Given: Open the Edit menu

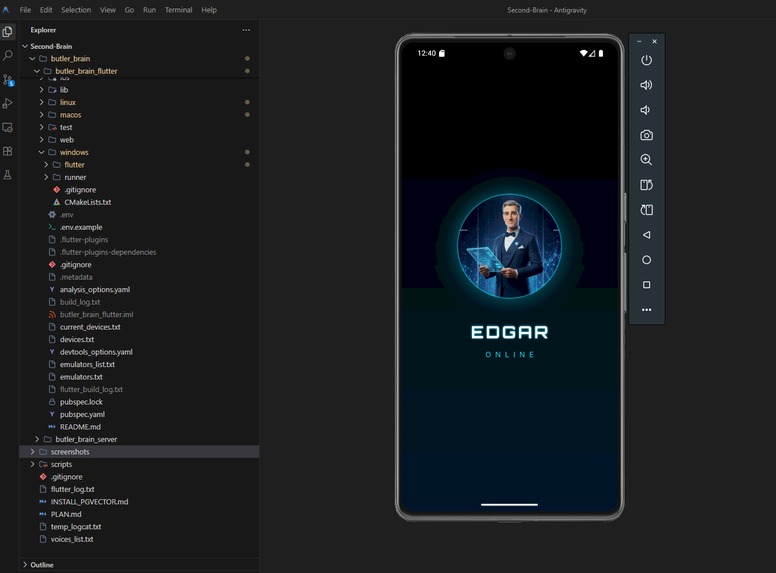Looking at the screenshot, I should tap(46, 10).
